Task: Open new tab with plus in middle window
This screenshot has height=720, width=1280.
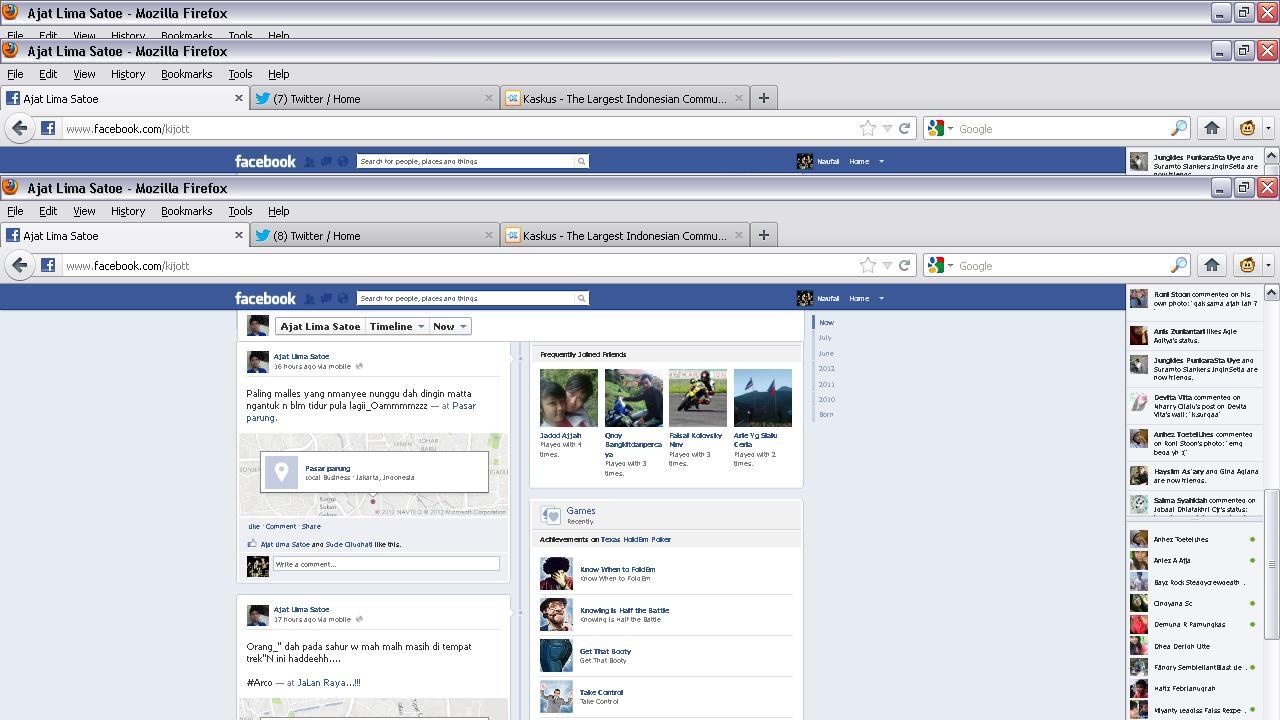Action: [x=763, y=98]
